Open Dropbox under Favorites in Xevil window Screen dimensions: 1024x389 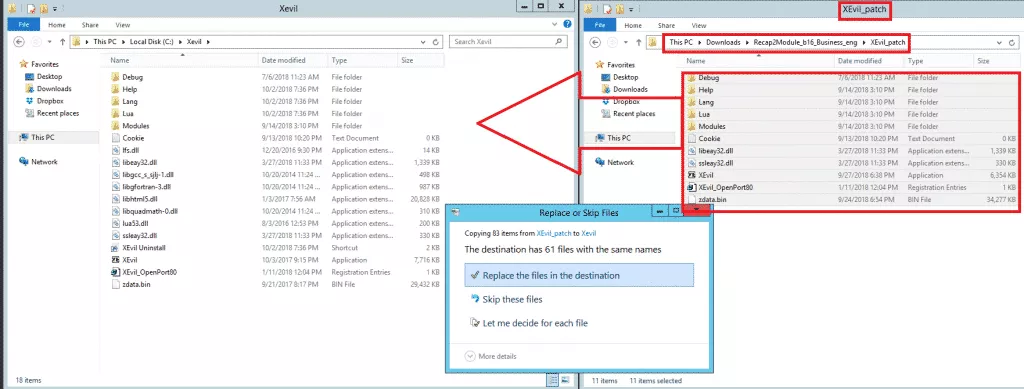(50, 101)
